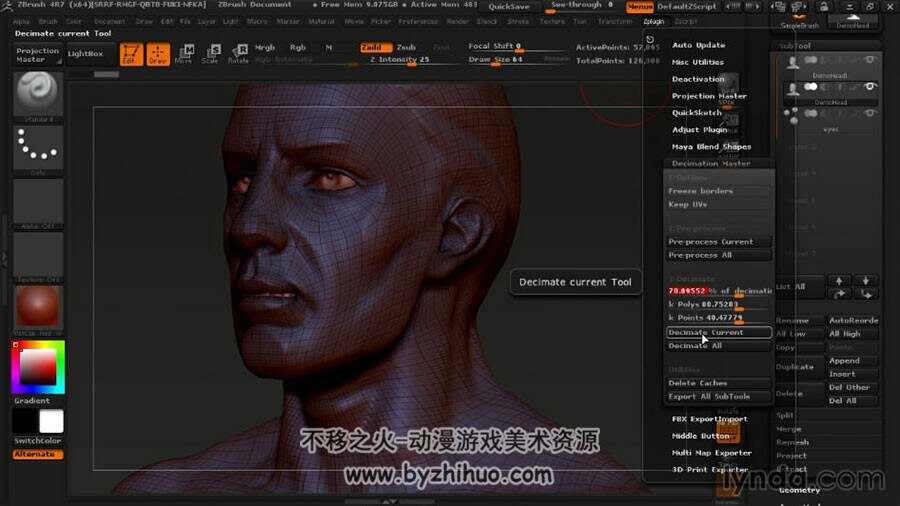900x506 pixels.
Task: Open the Zplugin menu
Action: 653,21
